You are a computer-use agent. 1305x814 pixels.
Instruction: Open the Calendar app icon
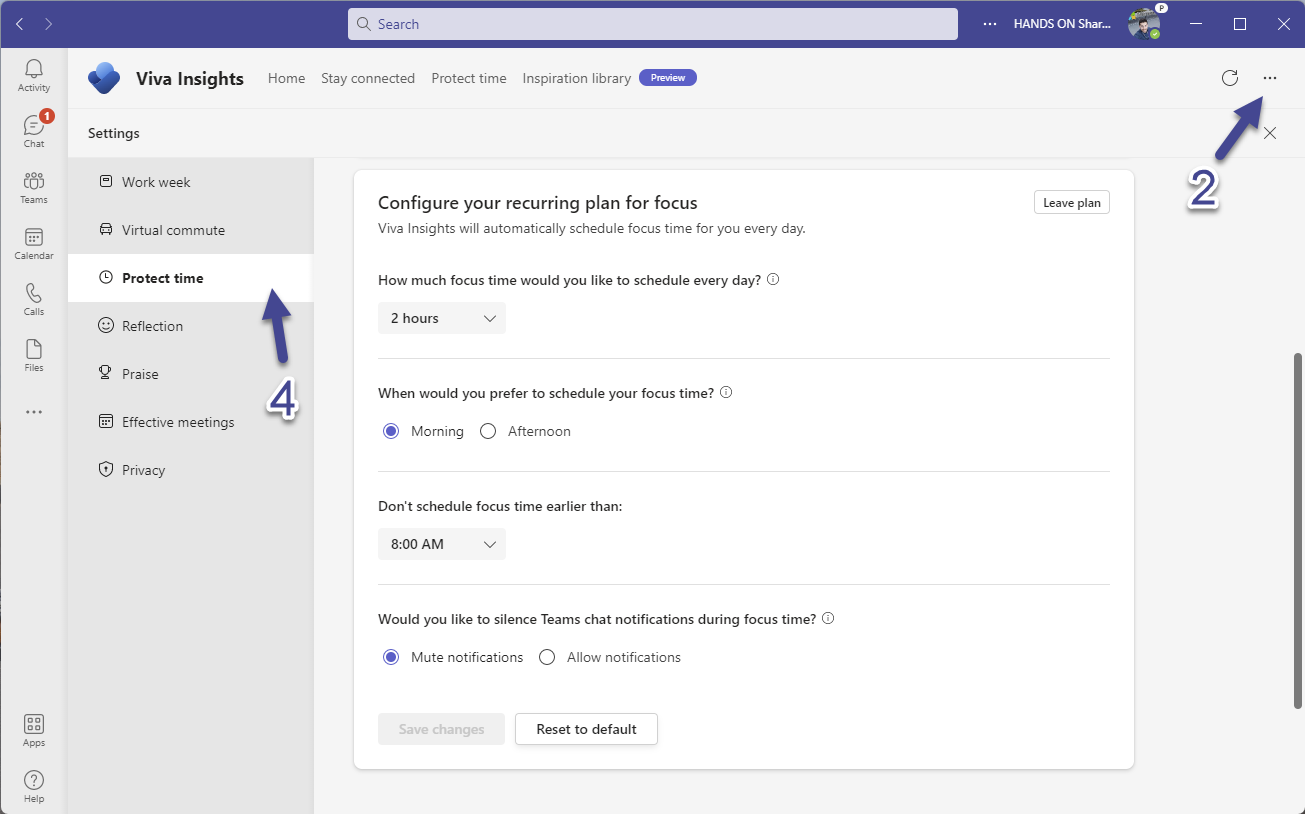tap(34, 242)
